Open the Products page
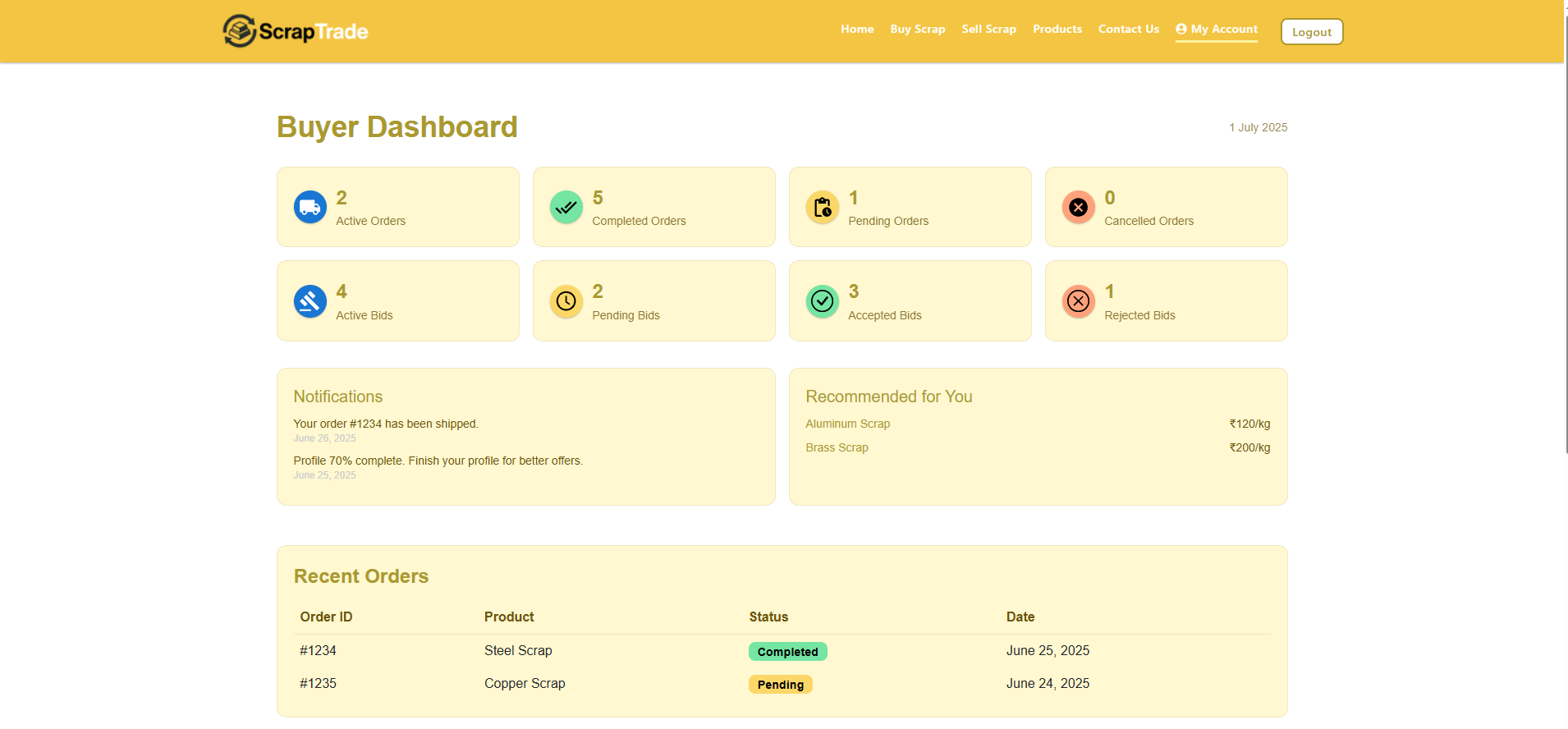This screenshot has width=1568, height=729. tap(1057, 30)
